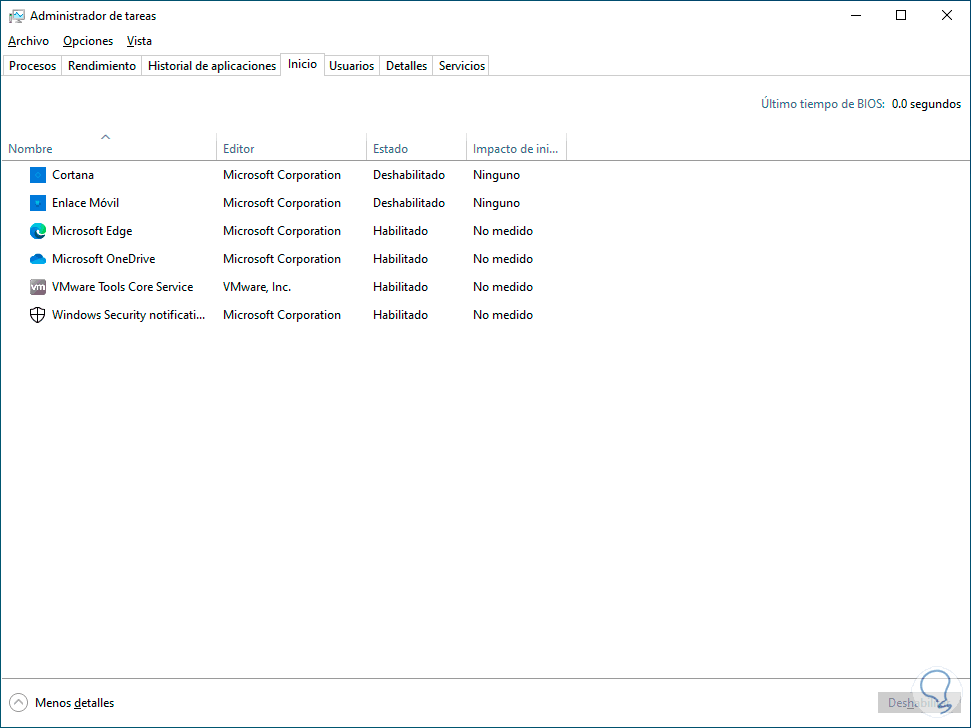Click the 0.0 segundos BIOS value

click(x=926, y=104)
